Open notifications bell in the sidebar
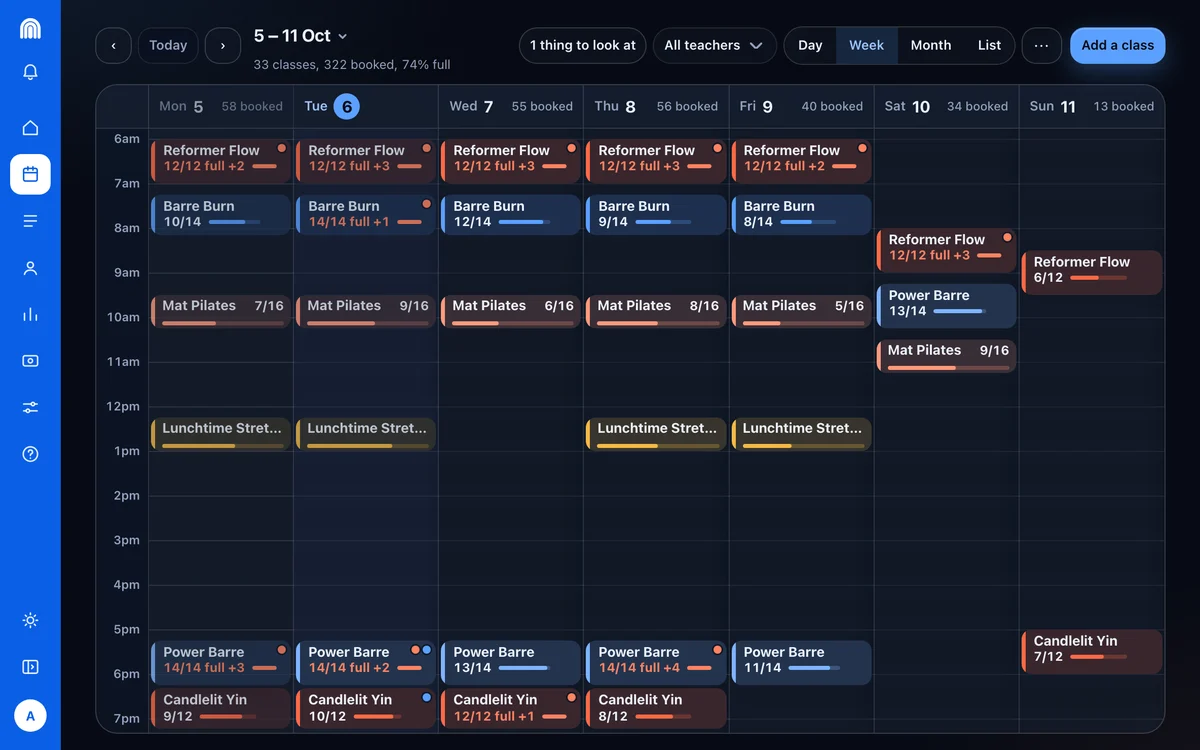Viewport: 1200px width, 750px height. [30, 72]
